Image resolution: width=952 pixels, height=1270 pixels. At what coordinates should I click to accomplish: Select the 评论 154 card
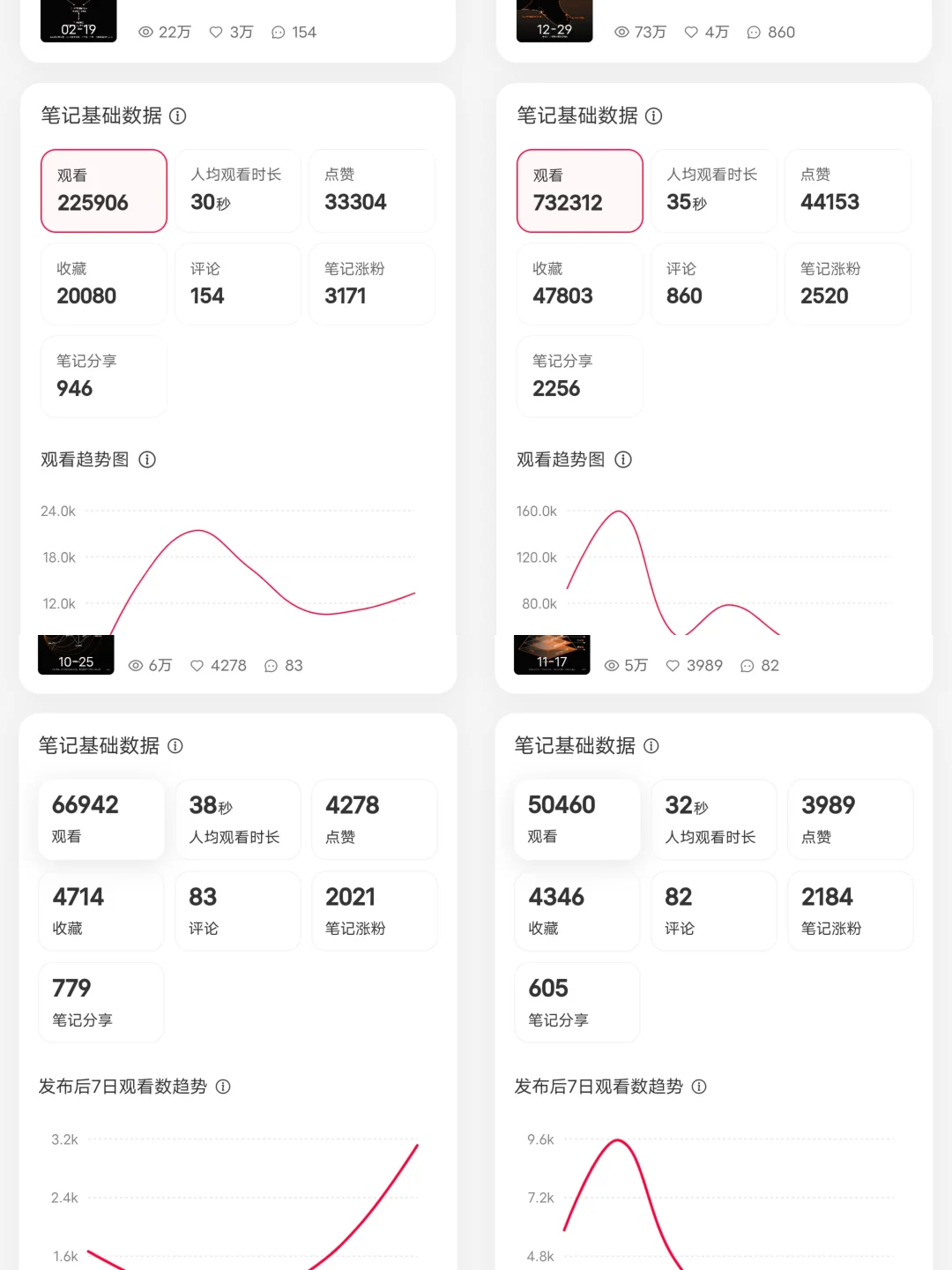[x=238, y=284]
